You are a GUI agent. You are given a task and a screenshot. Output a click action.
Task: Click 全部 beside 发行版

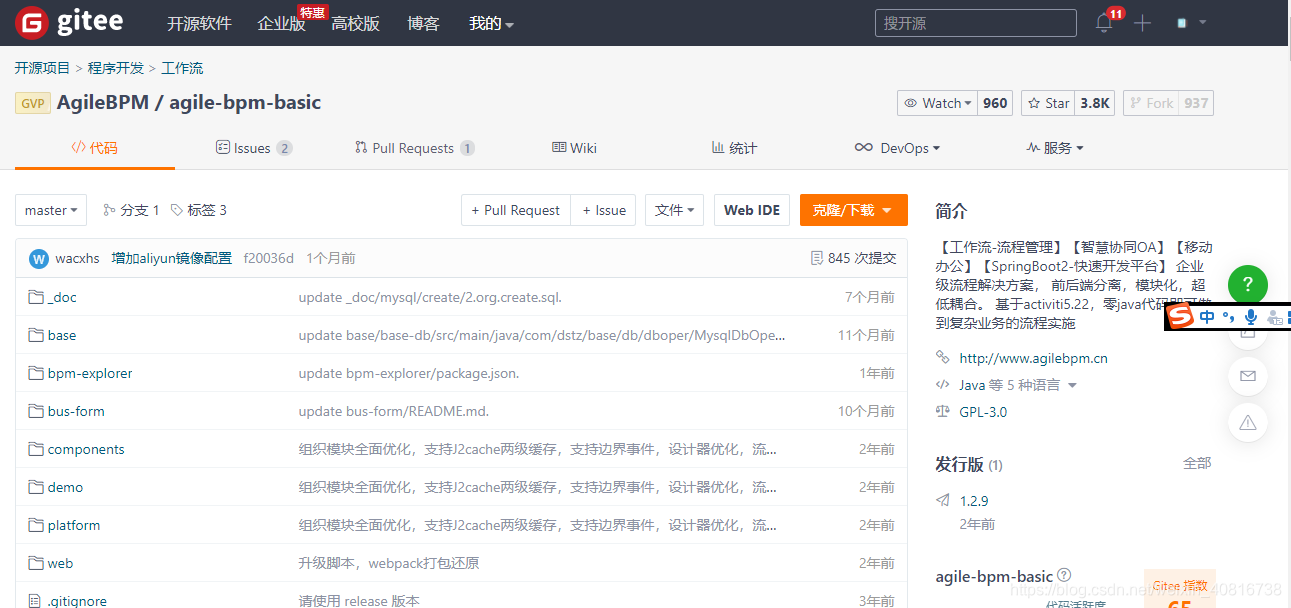[1197, 463]
